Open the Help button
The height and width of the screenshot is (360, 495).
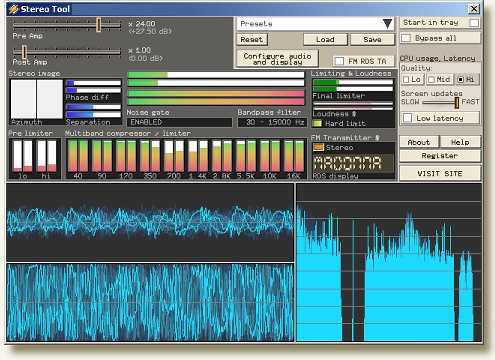tap(460, 142)
